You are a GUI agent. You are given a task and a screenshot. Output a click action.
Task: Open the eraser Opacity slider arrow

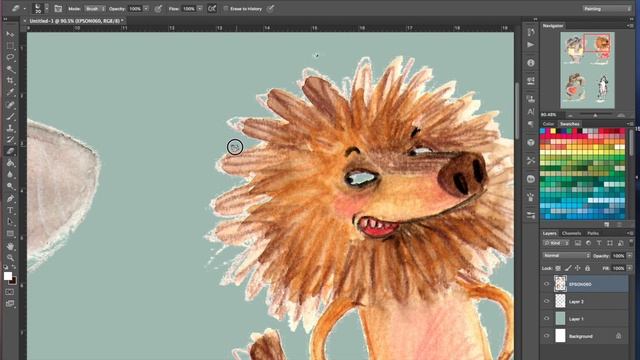click(x=146, y=9)
